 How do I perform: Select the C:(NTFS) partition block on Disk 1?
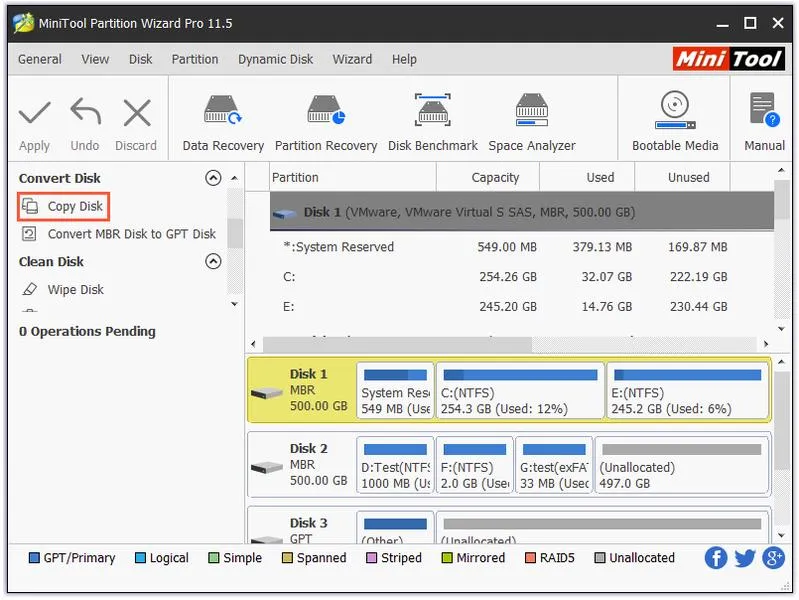520,390
